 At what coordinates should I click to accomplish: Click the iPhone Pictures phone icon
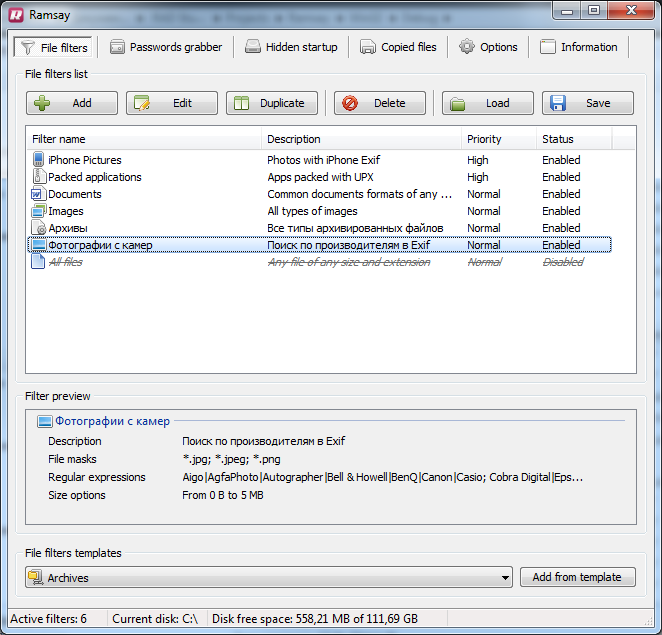(x=38, y=160)
